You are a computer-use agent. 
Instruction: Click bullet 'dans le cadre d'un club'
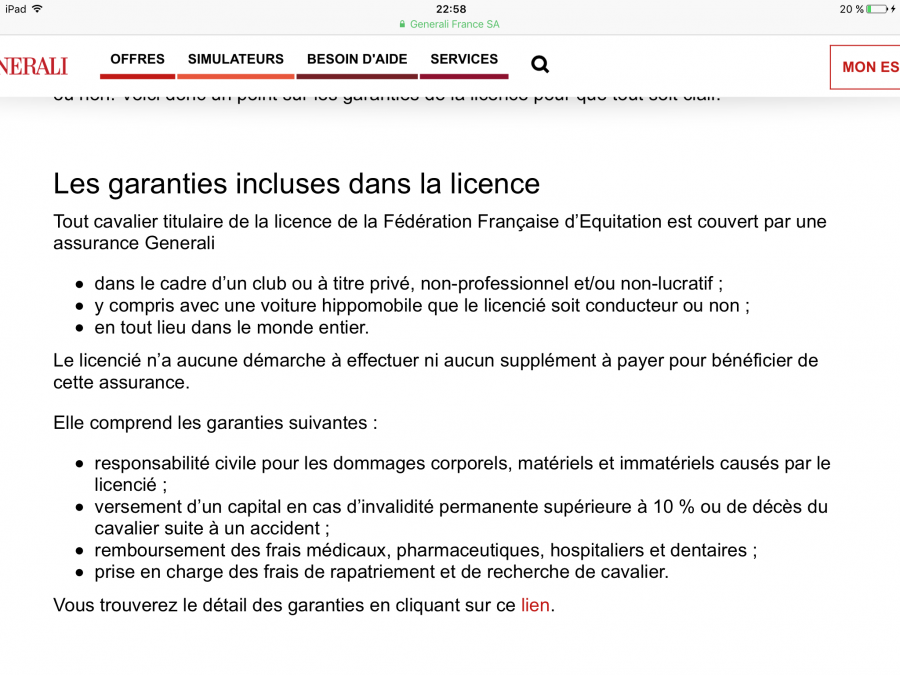(x=409, y=284)
